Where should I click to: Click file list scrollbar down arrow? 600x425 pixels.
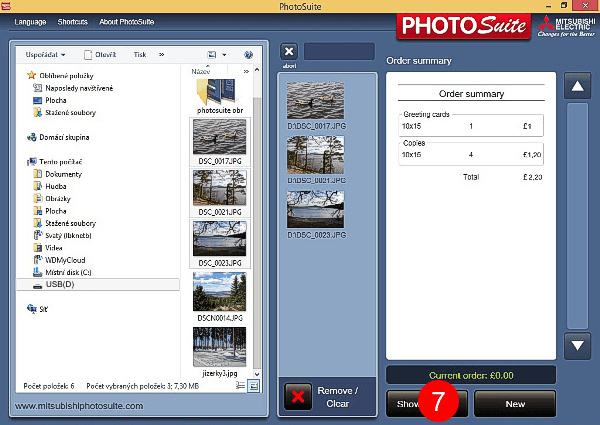click(x=257, y=374)
